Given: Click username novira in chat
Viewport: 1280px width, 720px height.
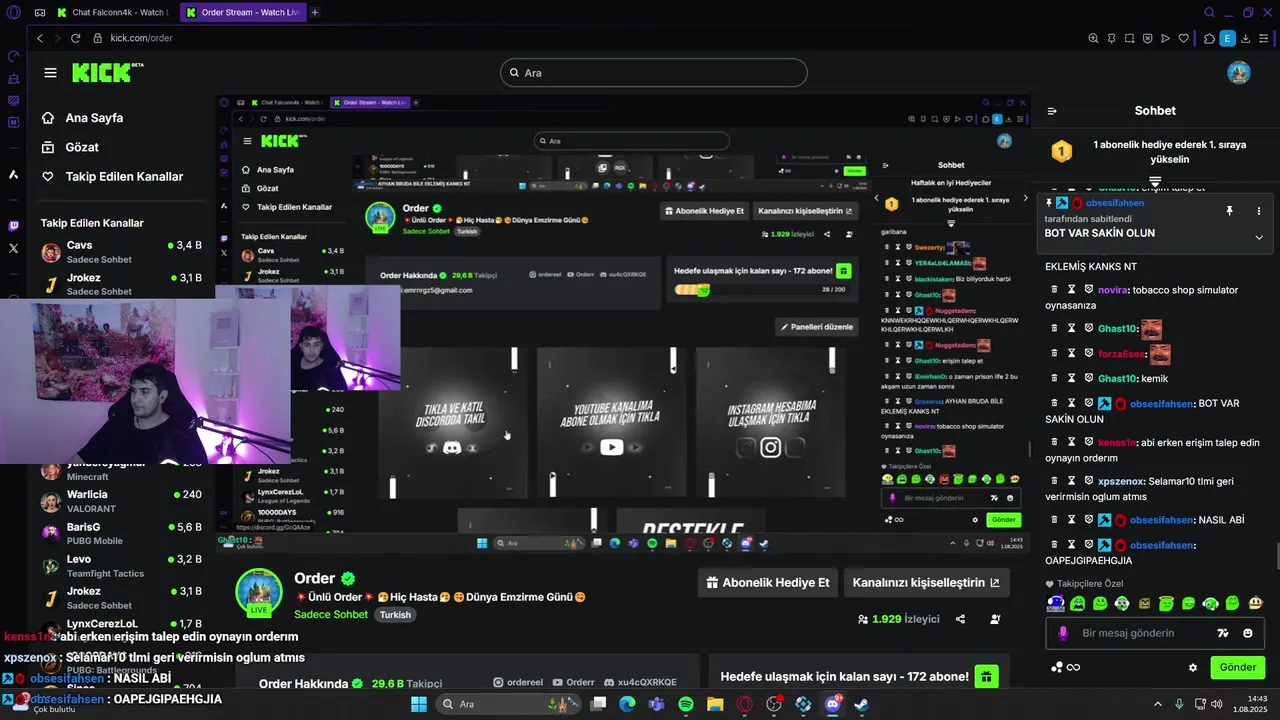Looking at the screenshot, I should pyautogui.click(x=1113, y=290).
